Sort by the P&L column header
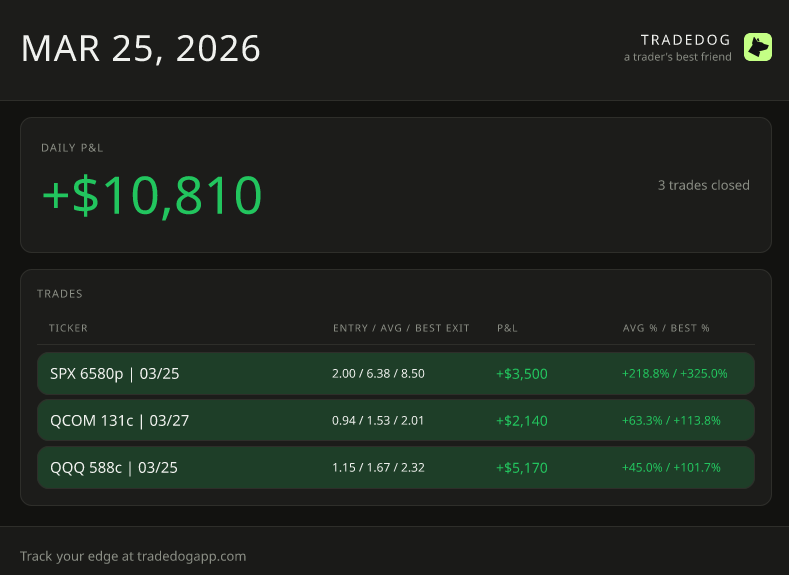 coord(507,328)
